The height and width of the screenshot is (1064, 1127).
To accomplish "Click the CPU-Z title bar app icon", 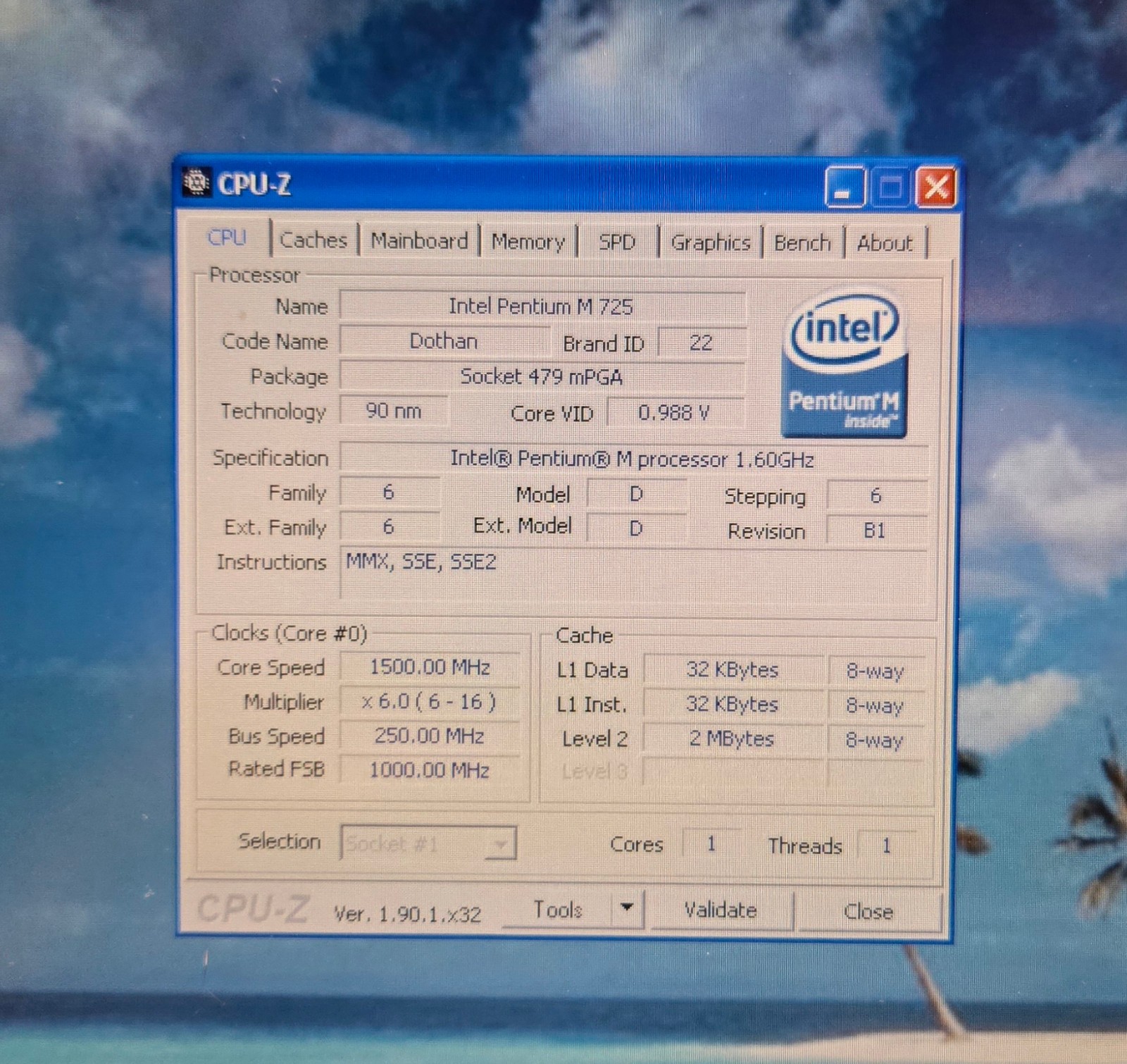I will point(197,183).
